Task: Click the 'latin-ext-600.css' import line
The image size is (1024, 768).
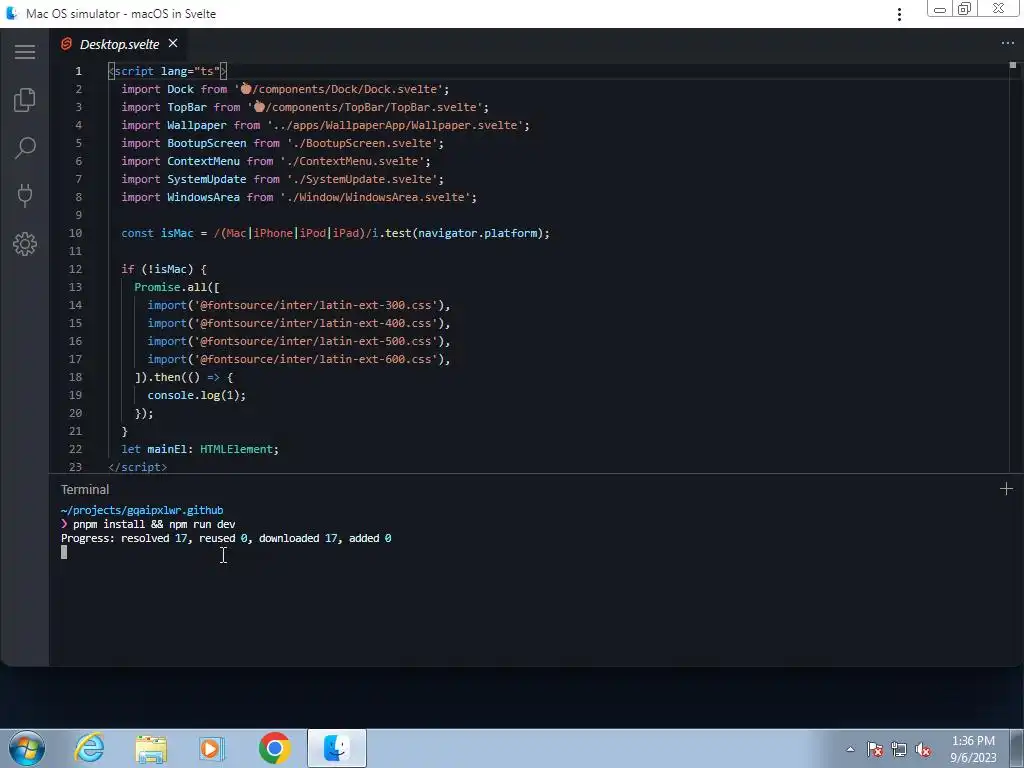Action: point(298,359)
